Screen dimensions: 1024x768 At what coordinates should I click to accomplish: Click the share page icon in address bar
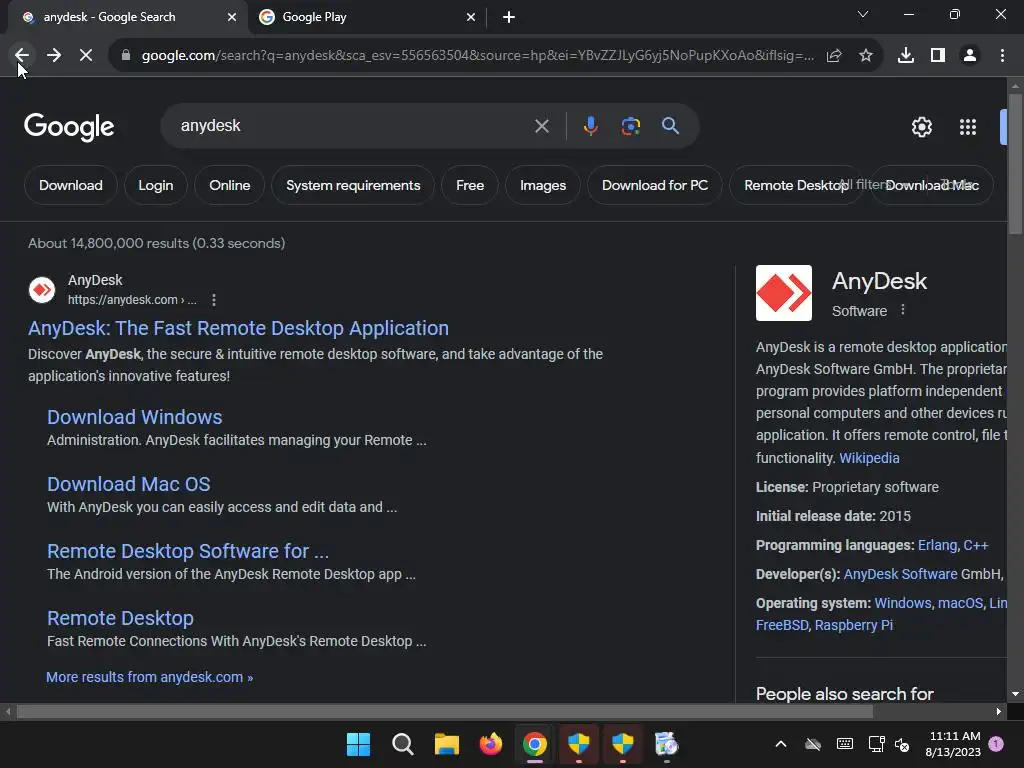[x=834, y=56]
